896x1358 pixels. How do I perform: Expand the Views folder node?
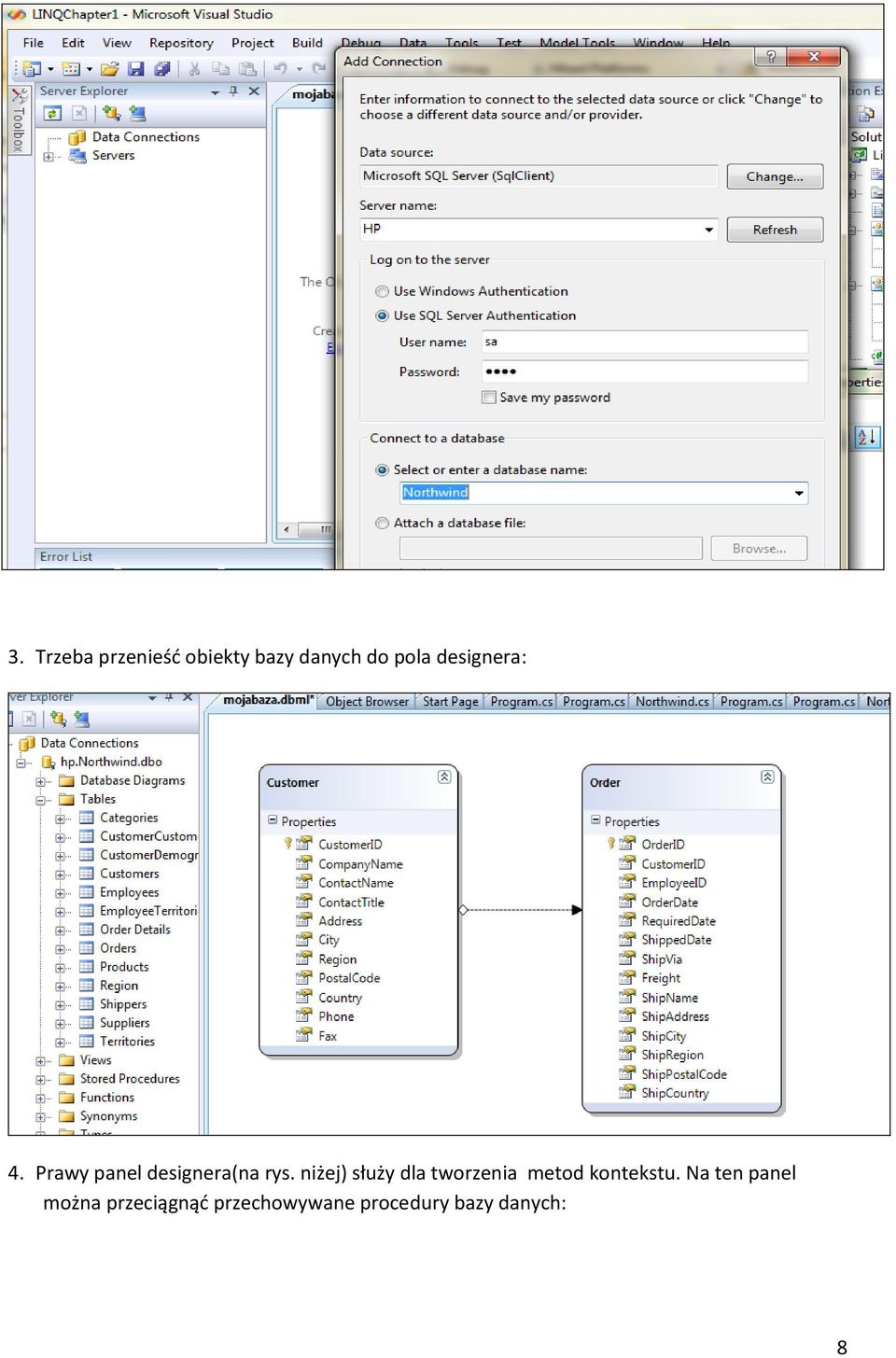[x=40, y=1061]
